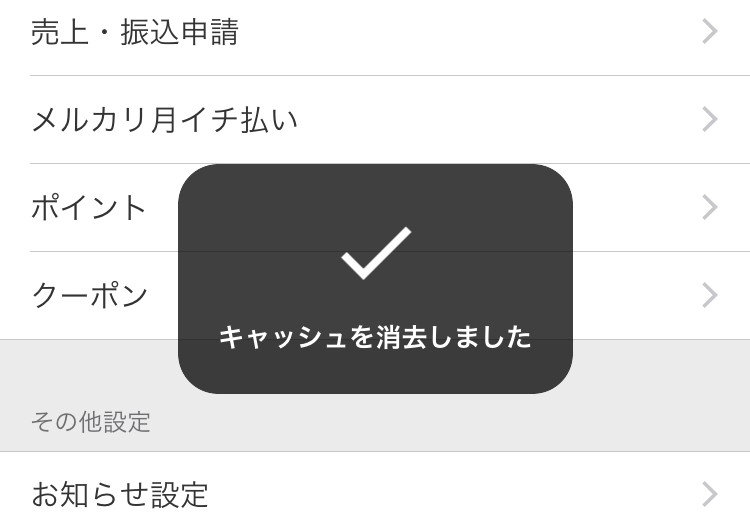Go to the クーポン entry
Viewport: 750px width, 526px height.
90,296
